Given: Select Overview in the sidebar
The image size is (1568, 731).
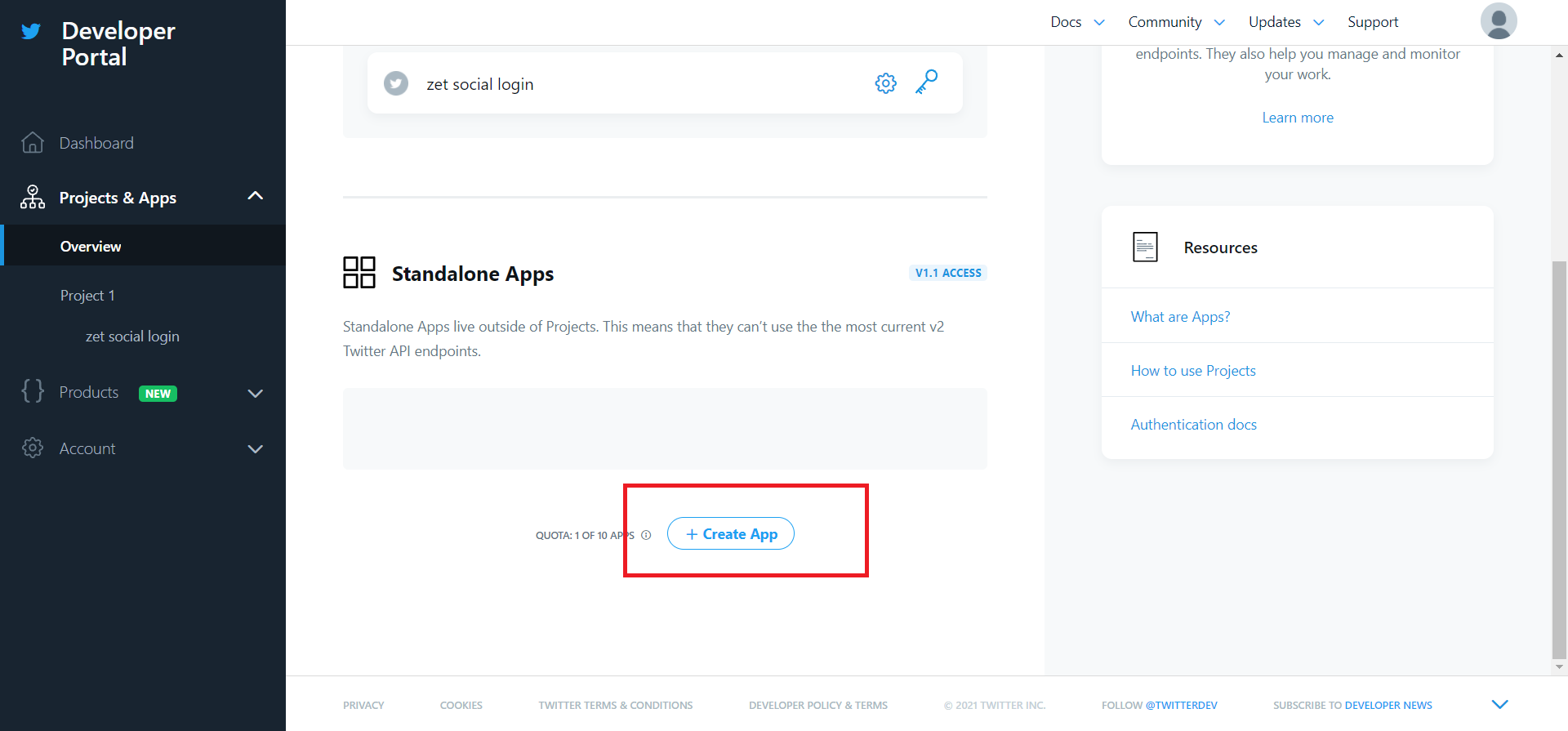Looking at the screenshot, I should (91, 247).
